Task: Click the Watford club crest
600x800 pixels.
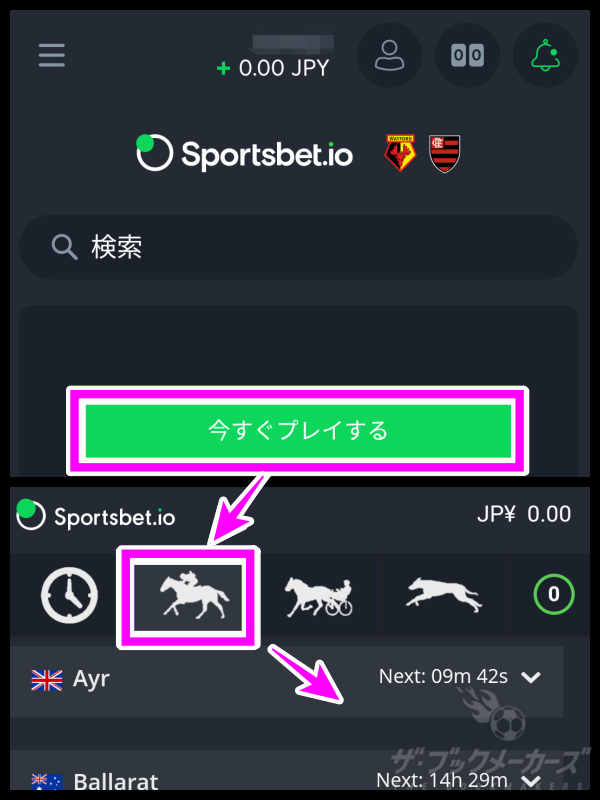Action: (x=400, y=153)
